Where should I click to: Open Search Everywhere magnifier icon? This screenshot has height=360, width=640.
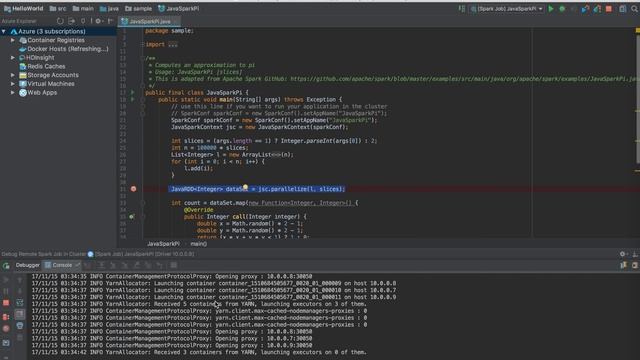click(x=634, y=9)
